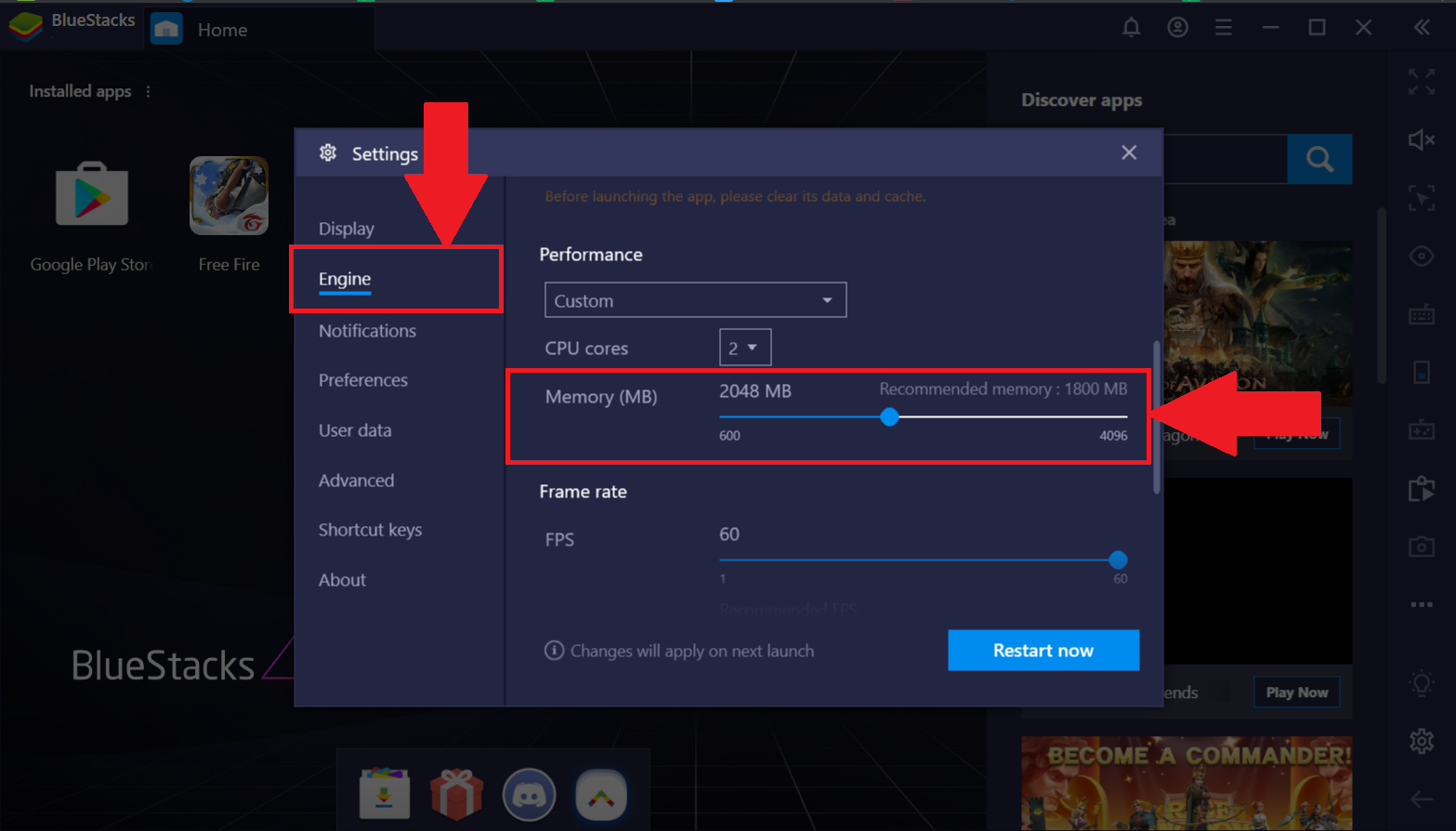Launch the Free Fire app

click(229, 195)
